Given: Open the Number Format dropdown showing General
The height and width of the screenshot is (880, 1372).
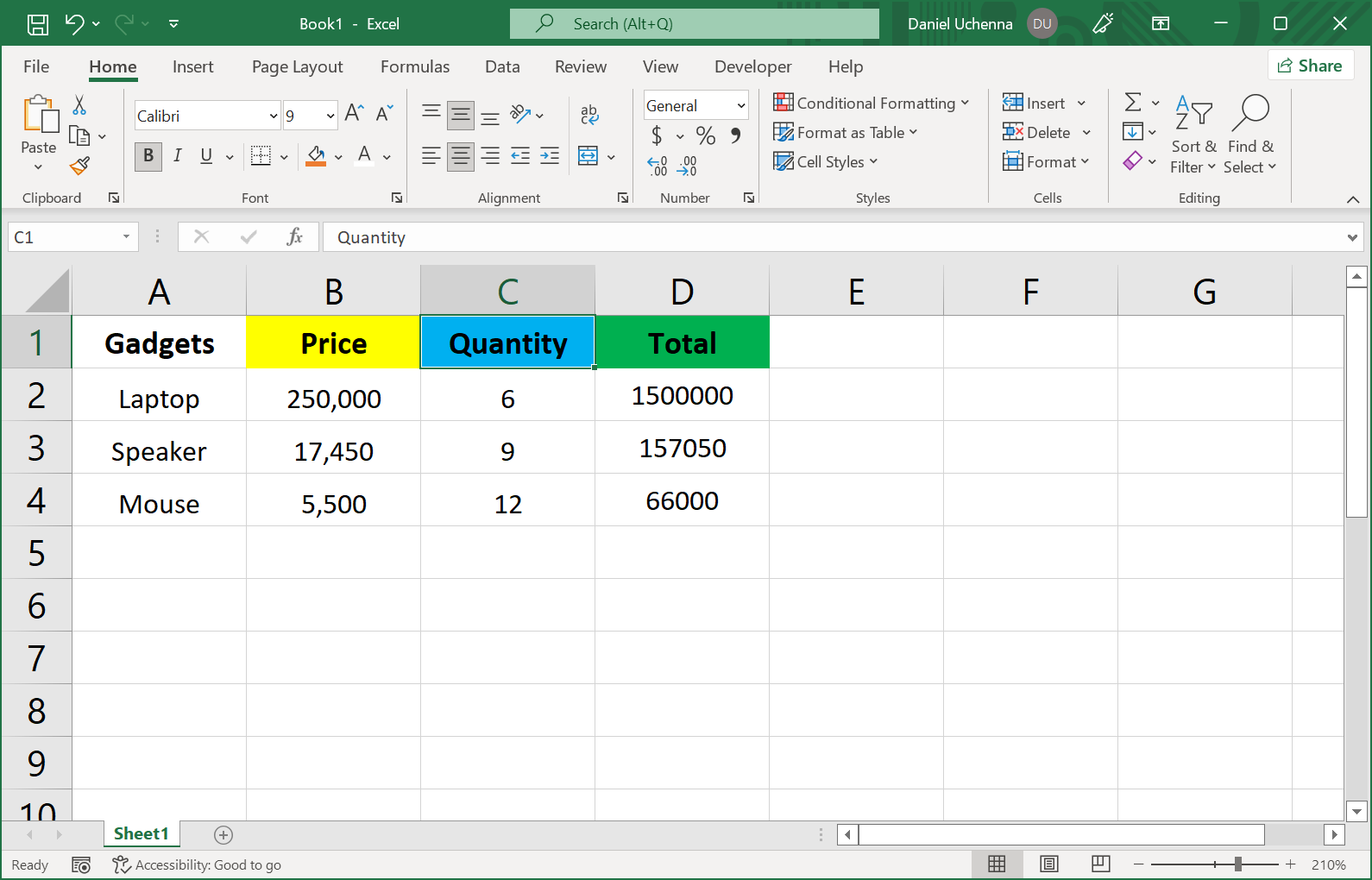Looking at the screenshot, I should click(740, 106).
